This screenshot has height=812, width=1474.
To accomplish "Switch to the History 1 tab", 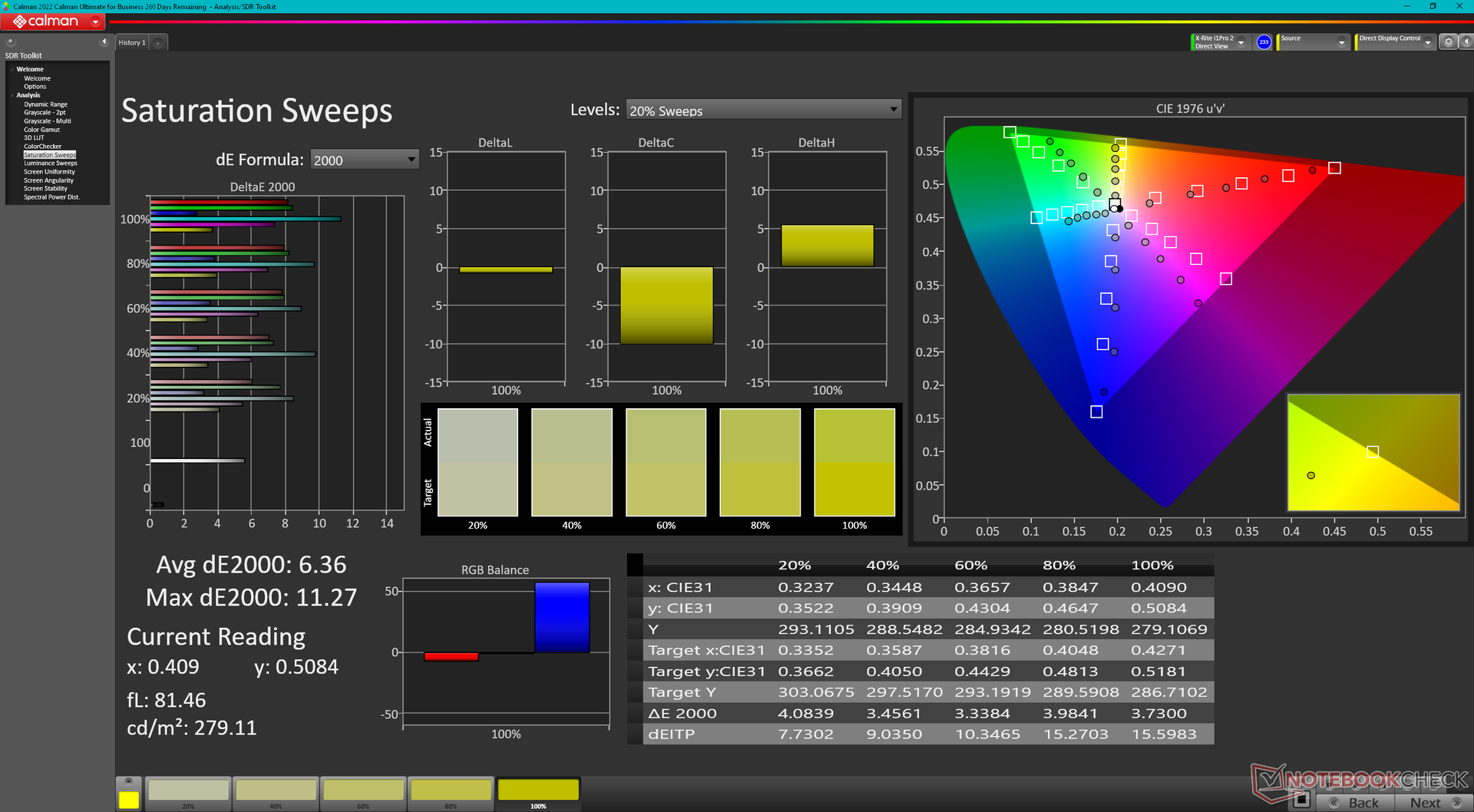I will pyautogui.click(x=132, y=43).
